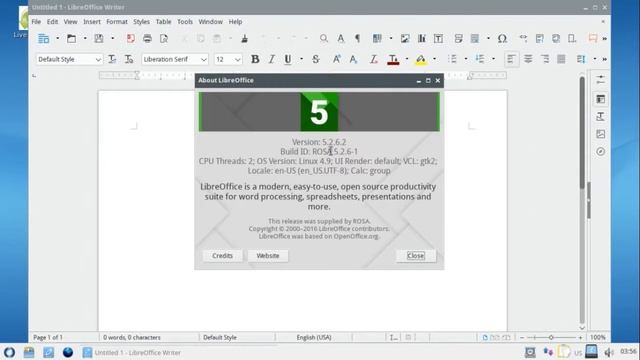Insert comment icon in toolbar
The image size is (640, 360).
593,38
